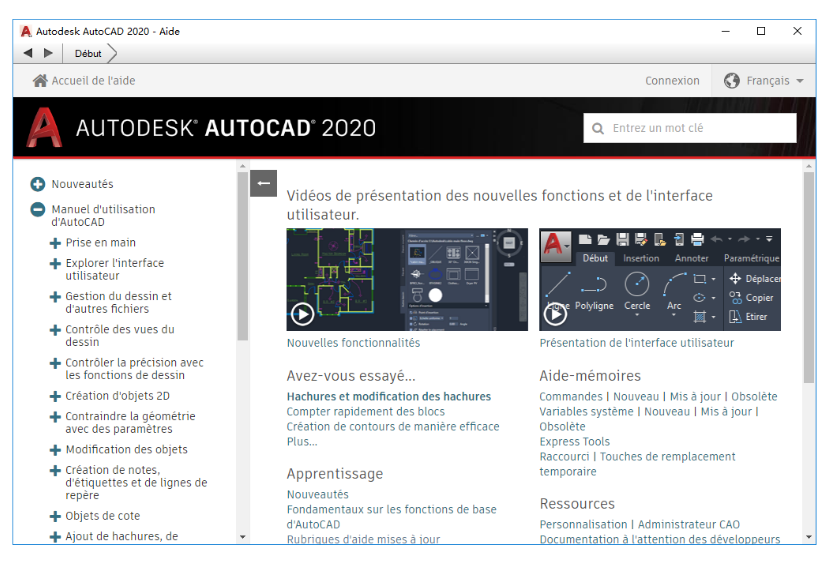Go forward with the right navigation arrow
Screen dimensions: 830x562
pyautogui.click(x=48, y=53)
